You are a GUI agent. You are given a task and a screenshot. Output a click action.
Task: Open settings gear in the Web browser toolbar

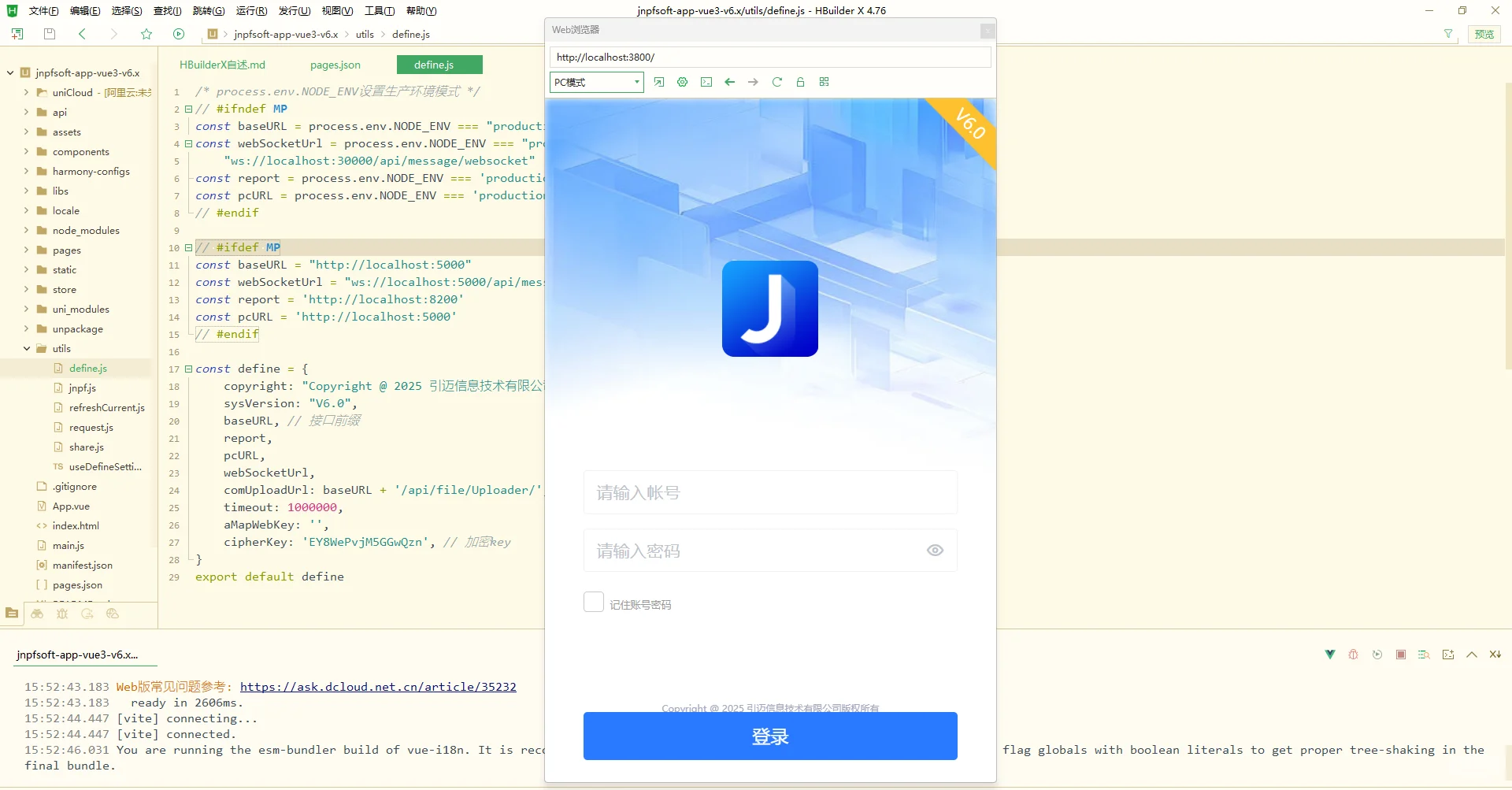click(x=683, y=82)
